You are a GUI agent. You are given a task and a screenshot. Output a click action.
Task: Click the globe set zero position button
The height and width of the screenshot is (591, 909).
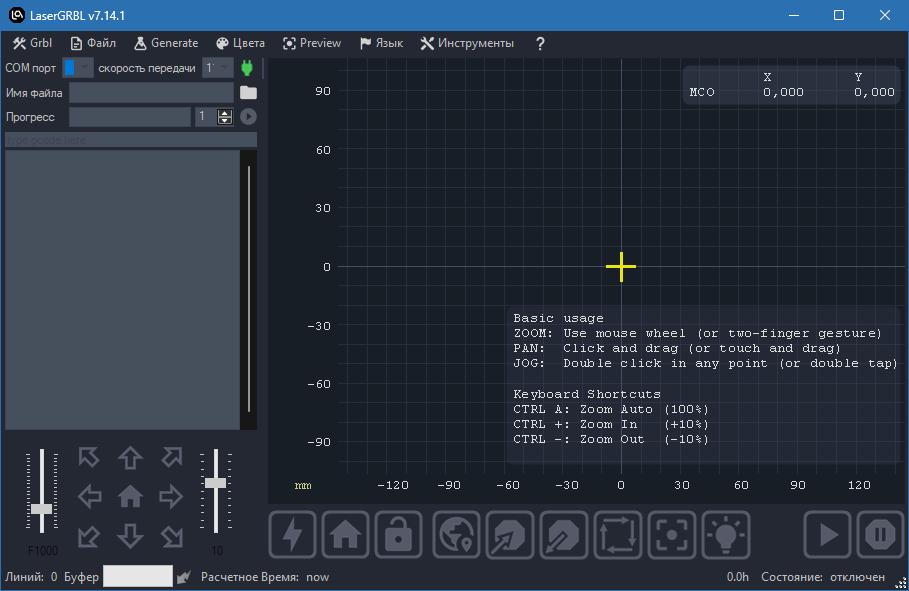456,534
